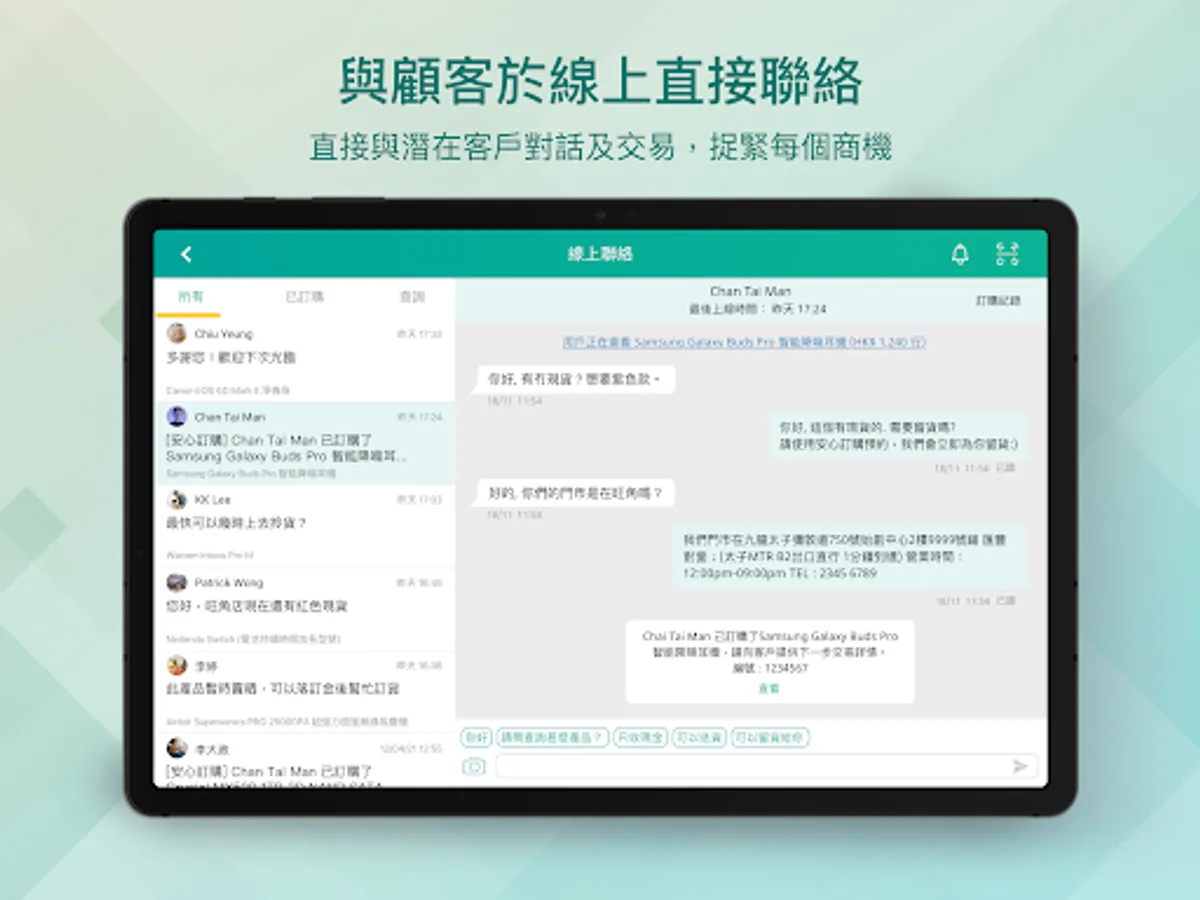Viewport: 1200px width, 900px height.
Task: Select the 所有 tab
Action: pyautogui.click(x=190, y=297)
